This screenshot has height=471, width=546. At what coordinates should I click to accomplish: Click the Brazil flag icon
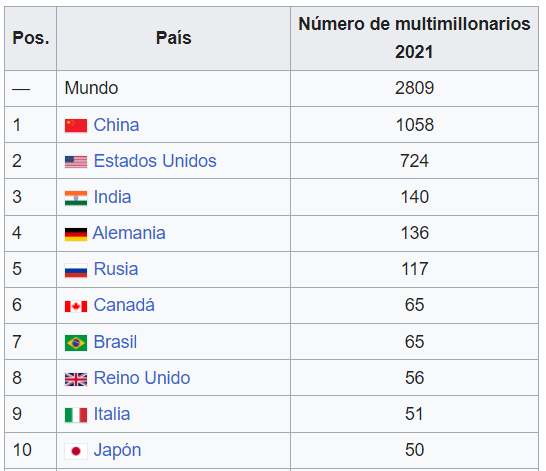76,343
